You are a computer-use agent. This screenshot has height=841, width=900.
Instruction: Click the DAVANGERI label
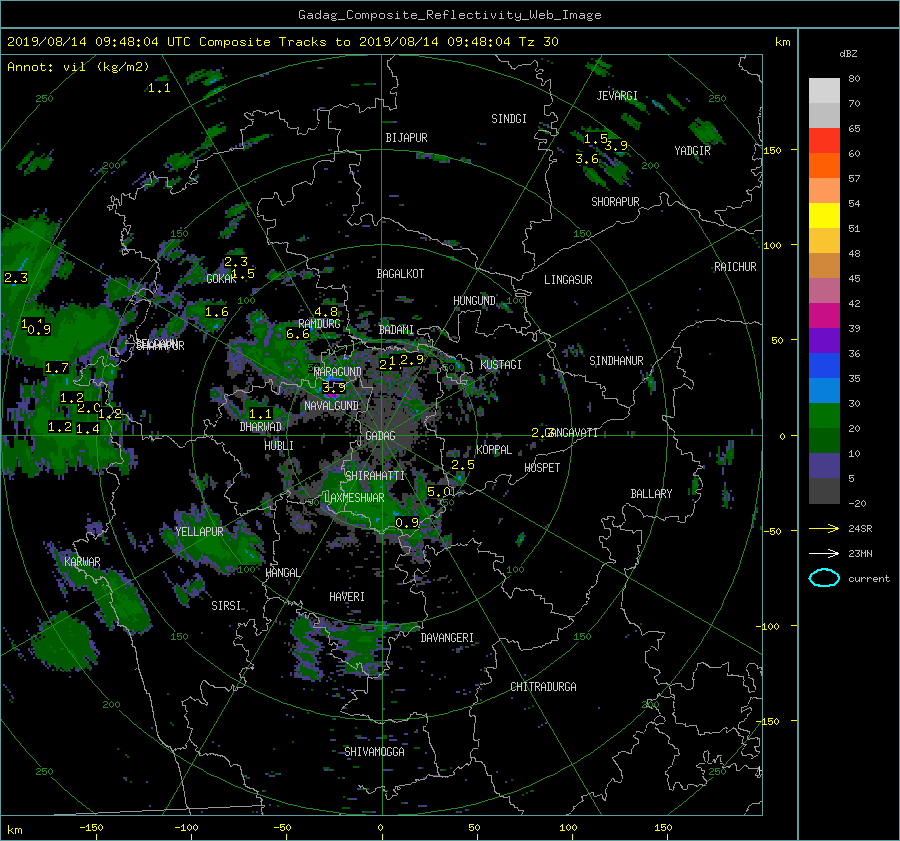[447, 638]
